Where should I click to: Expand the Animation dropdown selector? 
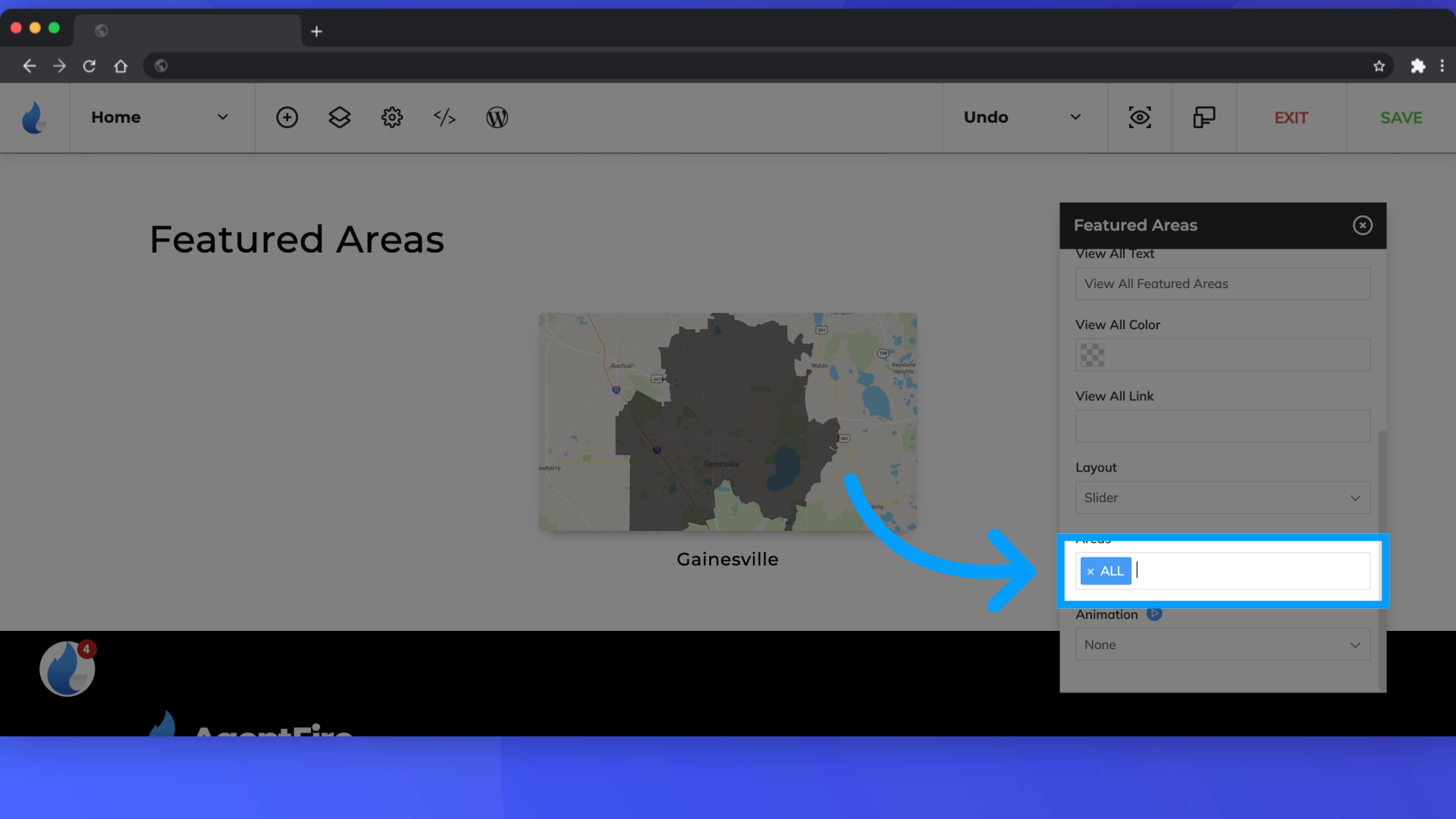[1222, 644]
